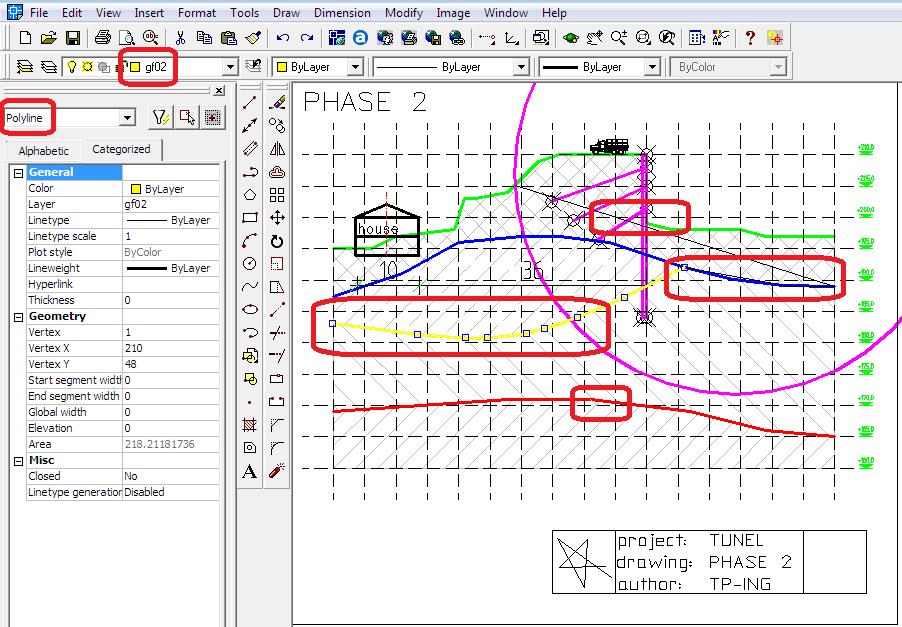This screenshot has width=902, height=627.
Task: Select the Circle draw tool
Action: point(250,263)
